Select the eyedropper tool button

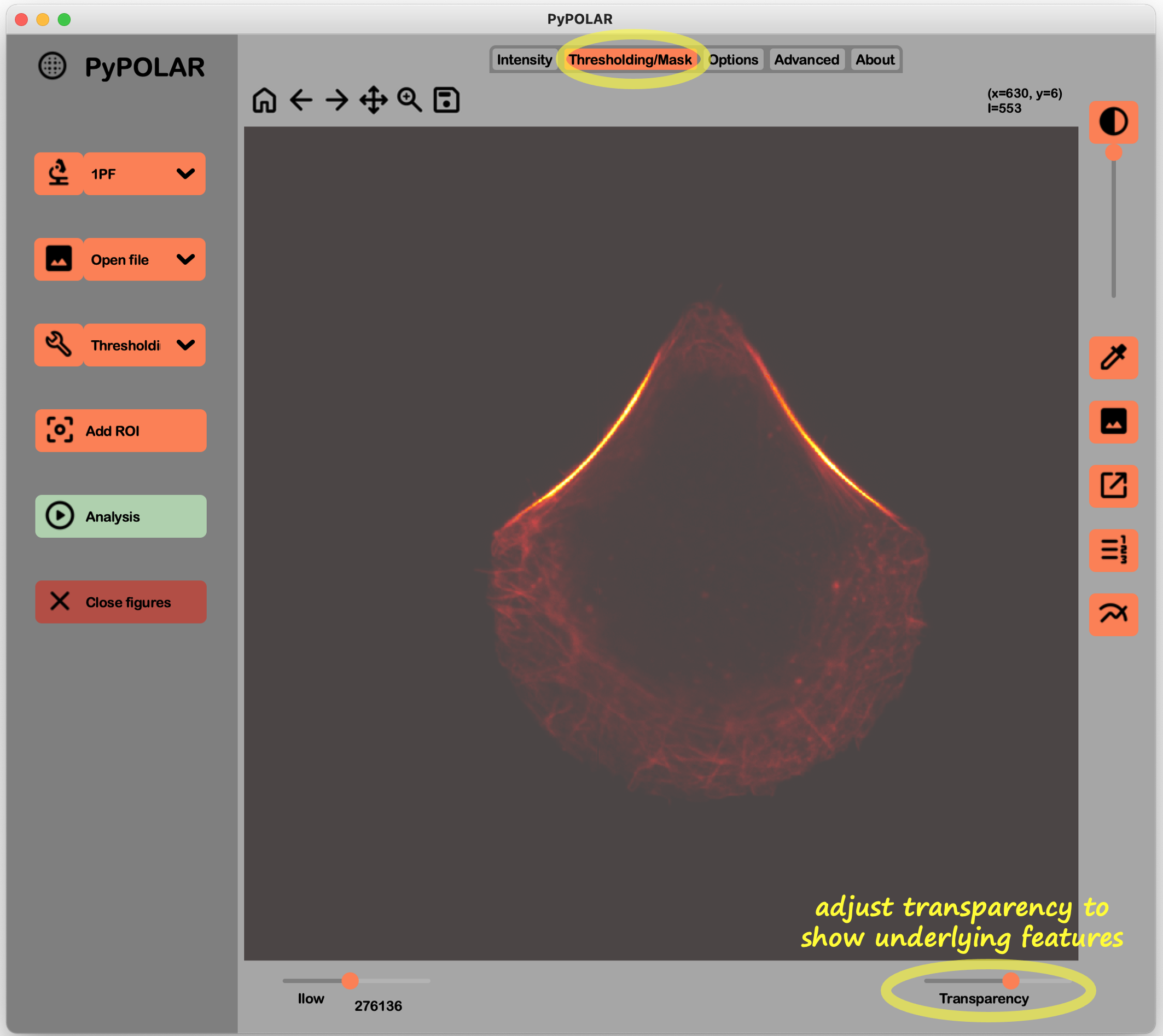click(1113, 358)
